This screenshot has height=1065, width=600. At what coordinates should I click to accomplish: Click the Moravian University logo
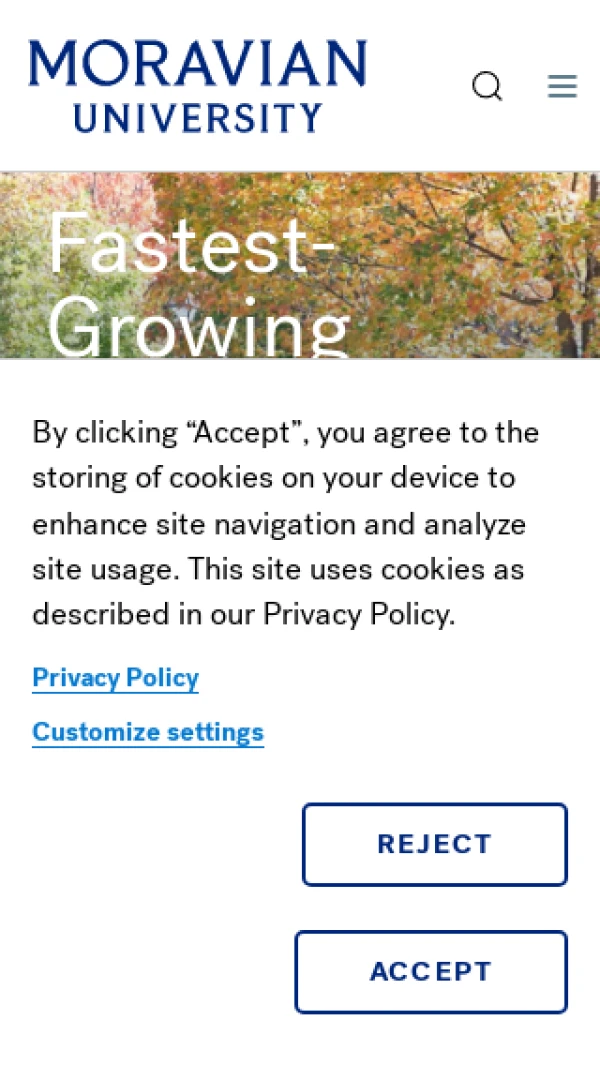(198, 86)
